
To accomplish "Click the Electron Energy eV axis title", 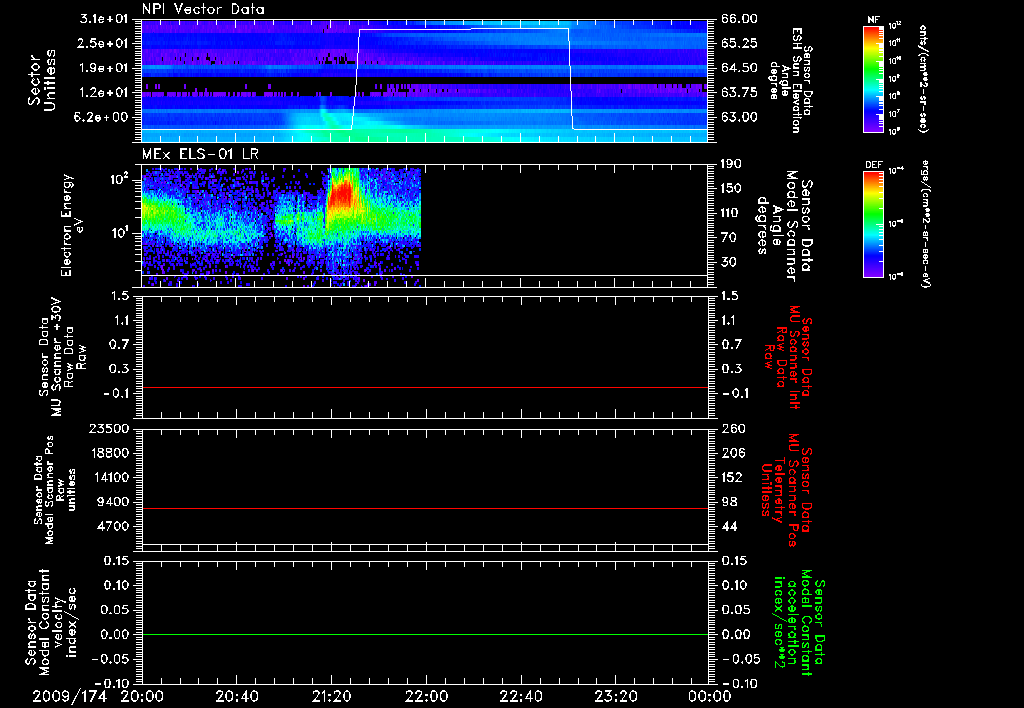I will pos(71,225).
